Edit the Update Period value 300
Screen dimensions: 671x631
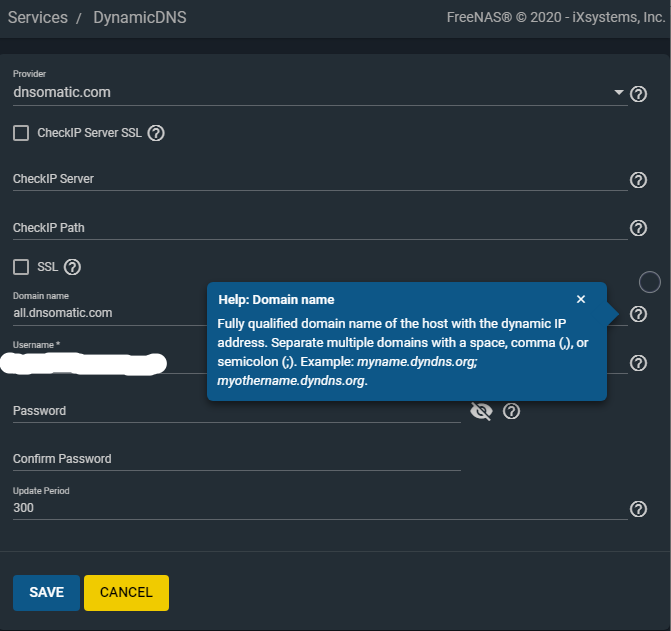pos(320,508)
